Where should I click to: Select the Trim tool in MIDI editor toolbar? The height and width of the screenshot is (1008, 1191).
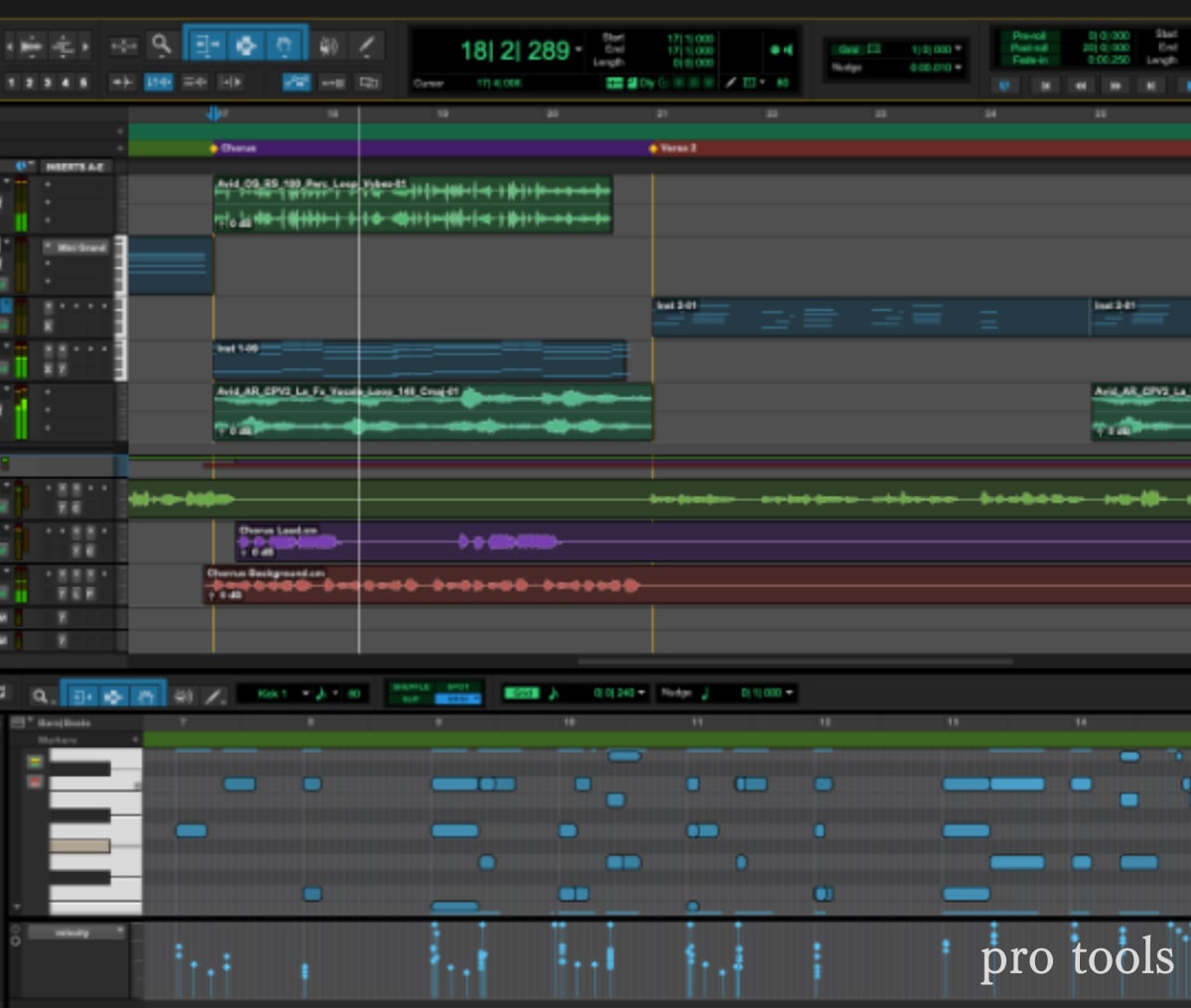pos(81,696)
